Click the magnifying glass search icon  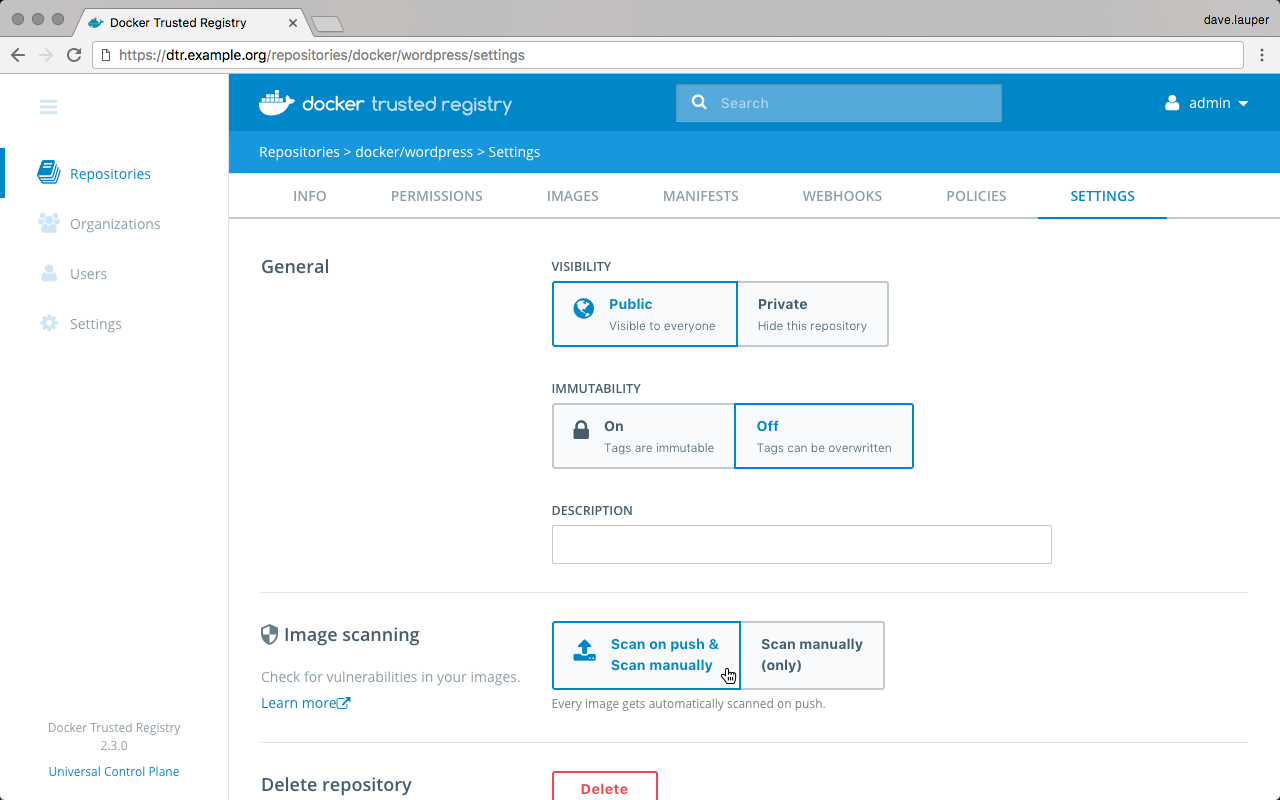tap(699, 102)
